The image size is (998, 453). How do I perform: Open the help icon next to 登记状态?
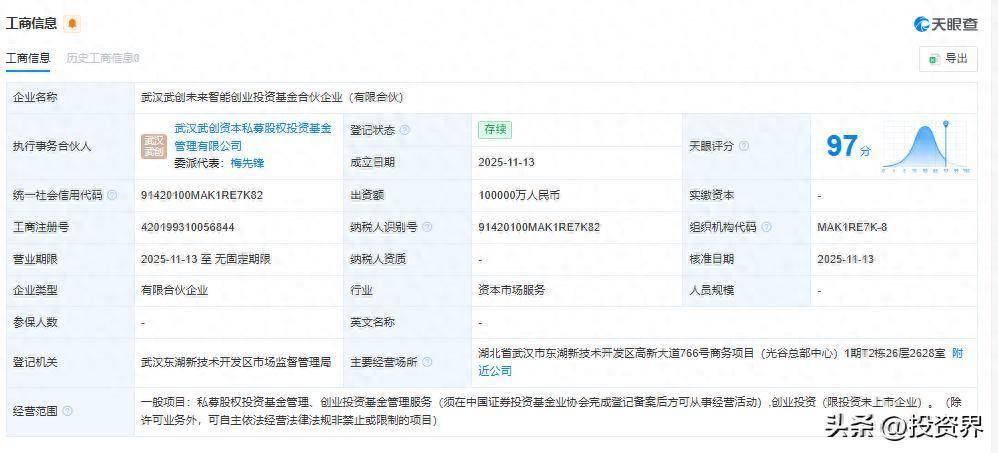coord(404,130)
